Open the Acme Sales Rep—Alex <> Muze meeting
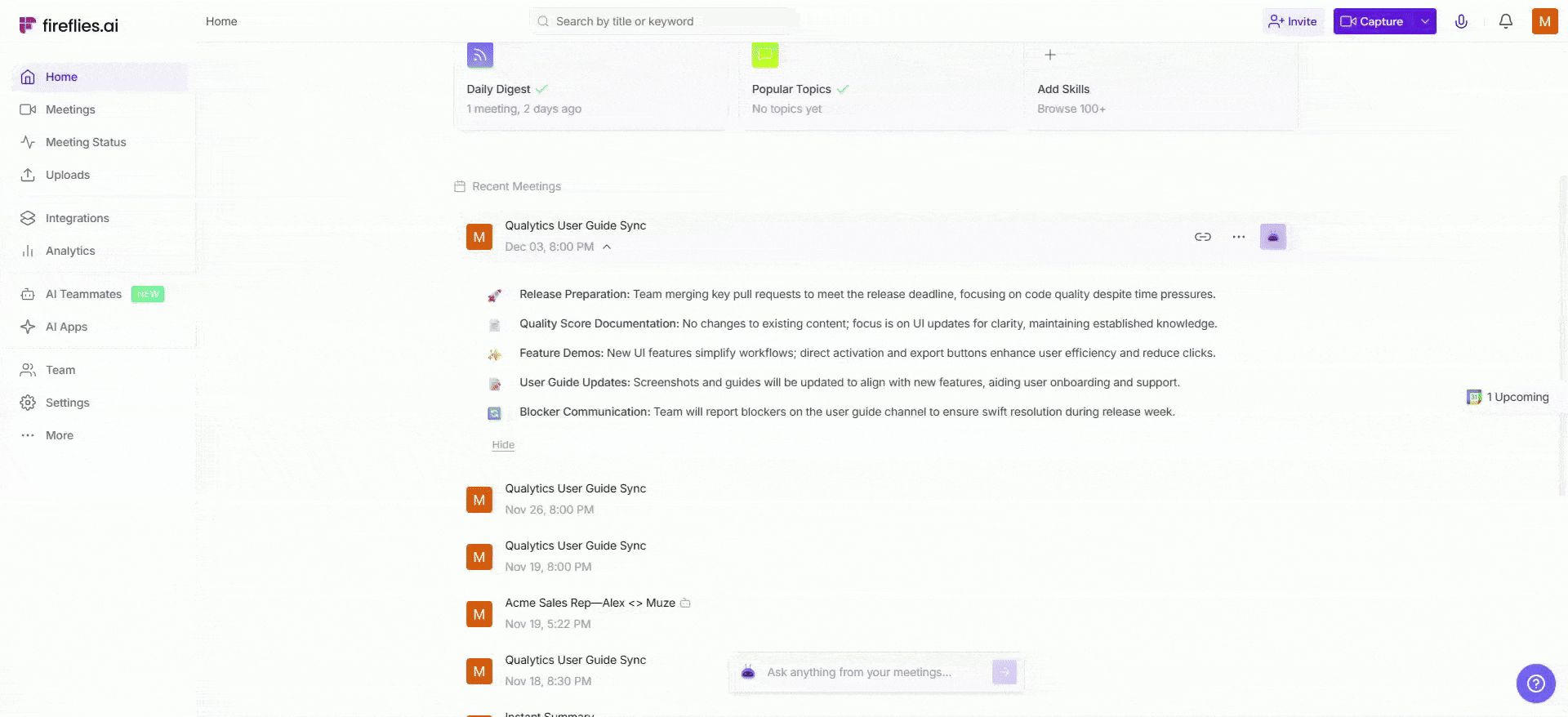 pyautogui.click(x=590, y=603)
